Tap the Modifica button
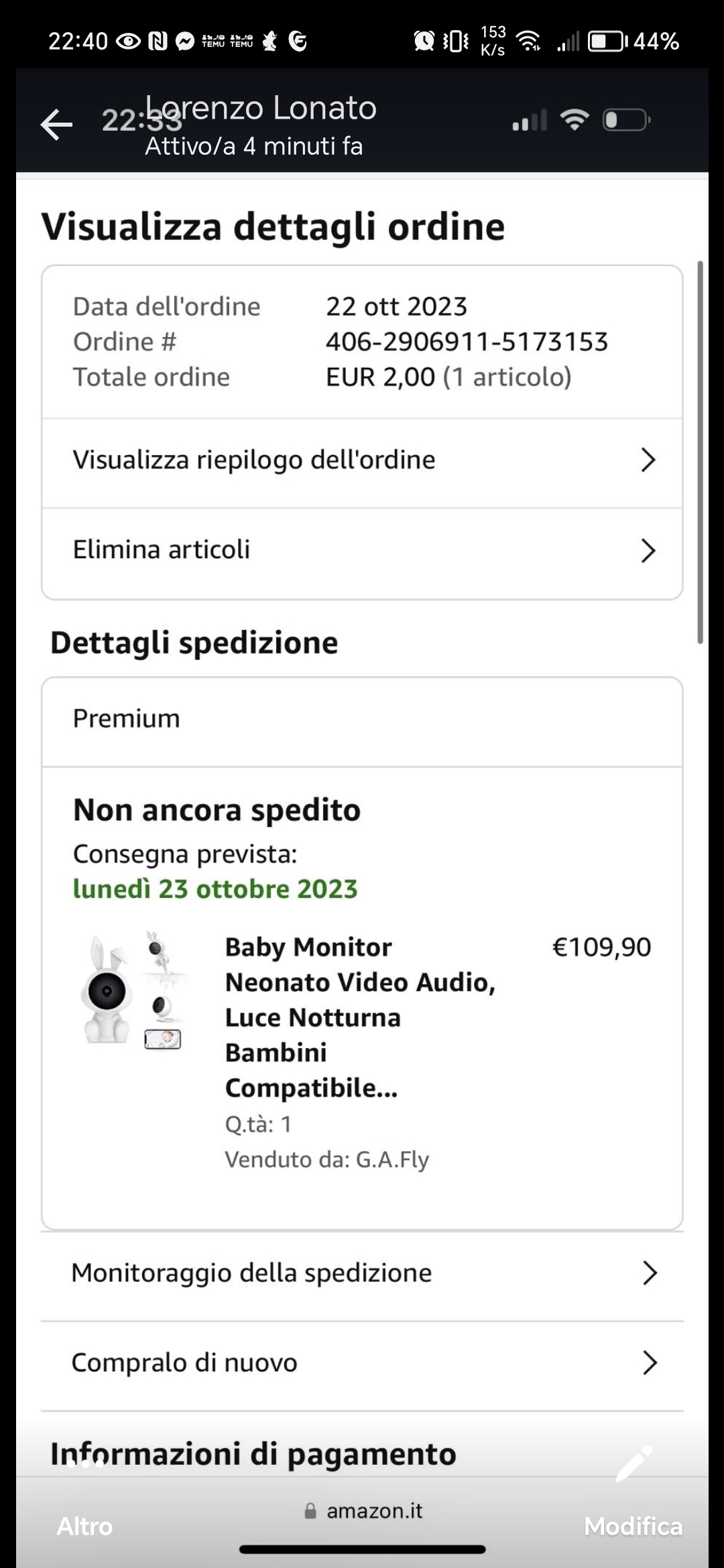The height and width of the screenshot is (1568, 724). [x=633, y=1526]
